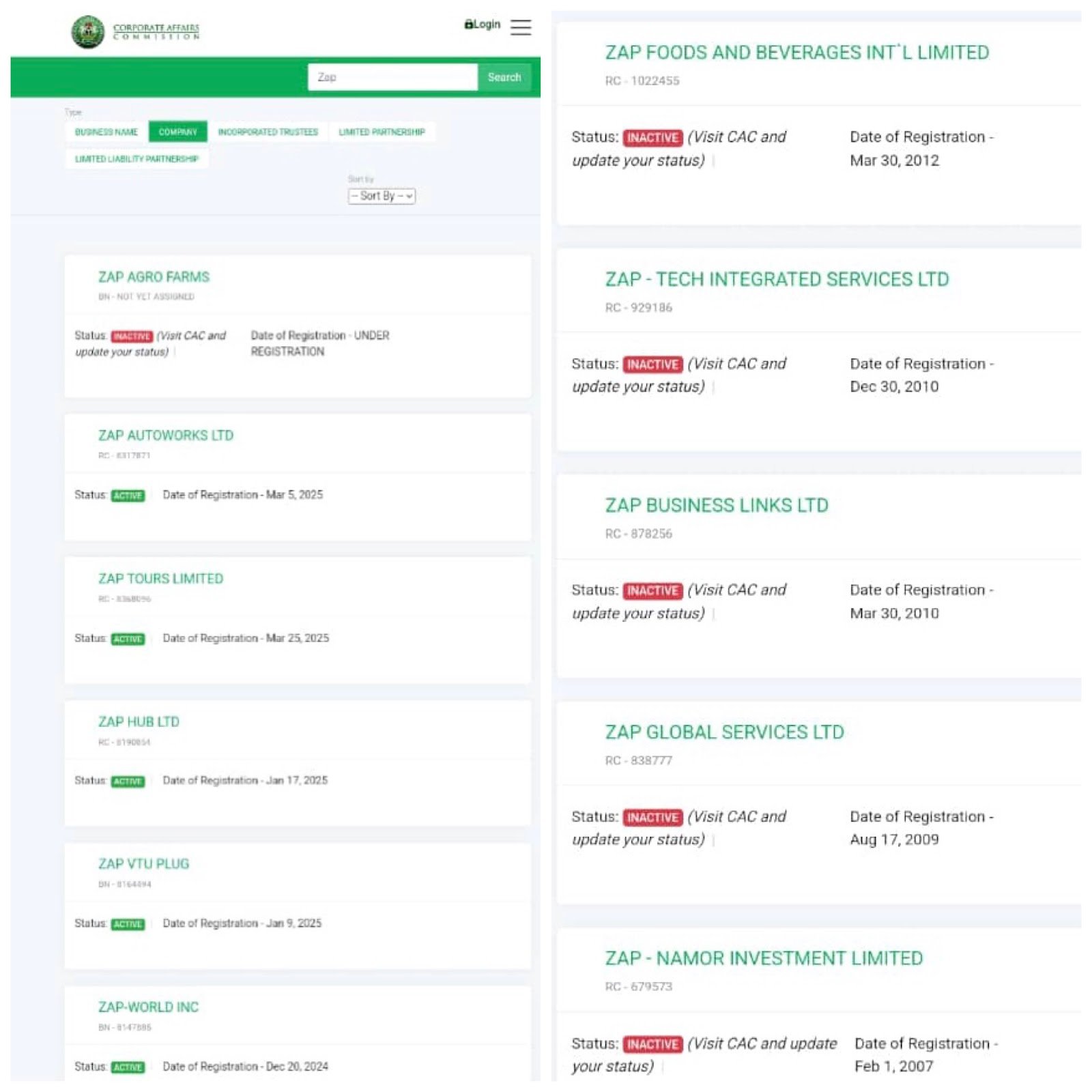Open the Sort By dropdown
Image resolution: width=1092 pixels, height=1092 pixels.
(x=382, y=196)
